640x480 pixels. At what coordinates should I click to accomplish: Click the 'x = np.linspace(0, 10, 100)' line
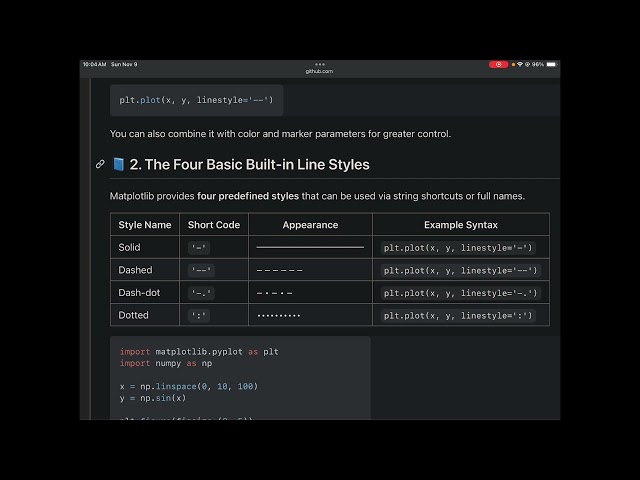pyautogui.click(x=189, y=386)
